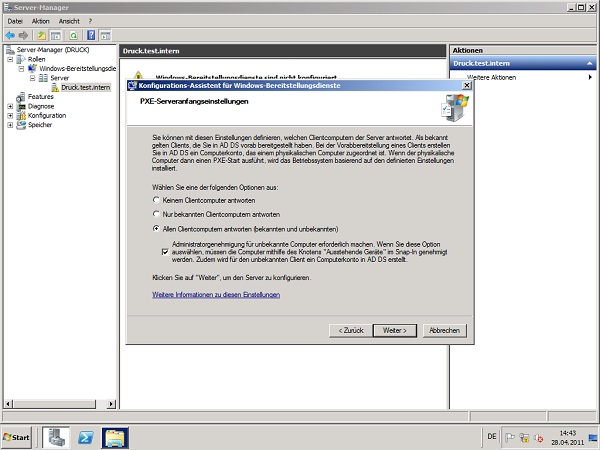
Task: Open the ? help menu
Action: pyautogui.click(x=90, y=21)
